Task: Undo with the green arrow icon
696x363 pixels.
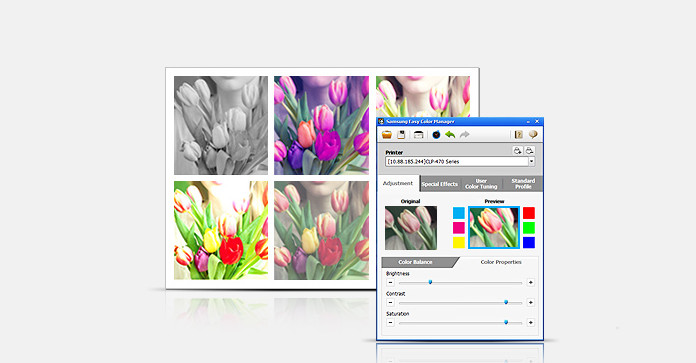Action: click(x=450, y=134)
